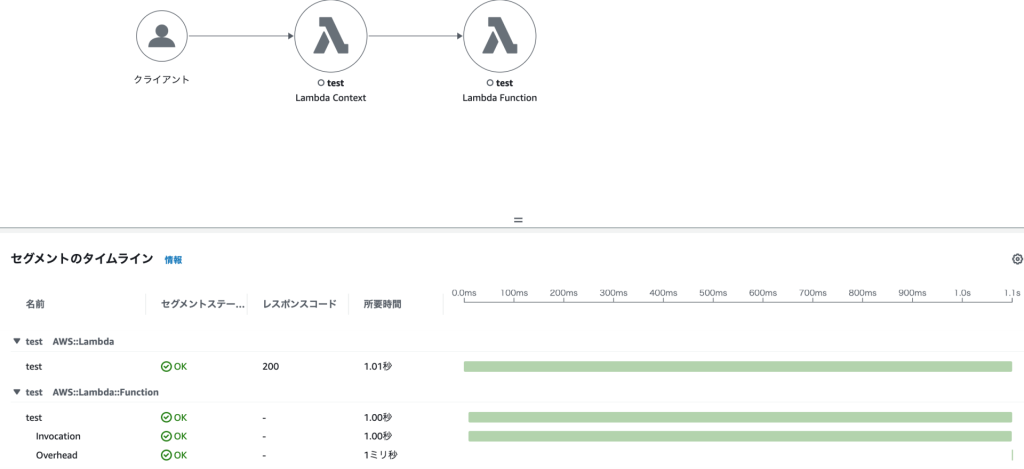Image resolution: width=1024 pixels, height=469 pixels.
Task: Click the arrow between client and Lambda Context
Action: (x=240, y=37)
